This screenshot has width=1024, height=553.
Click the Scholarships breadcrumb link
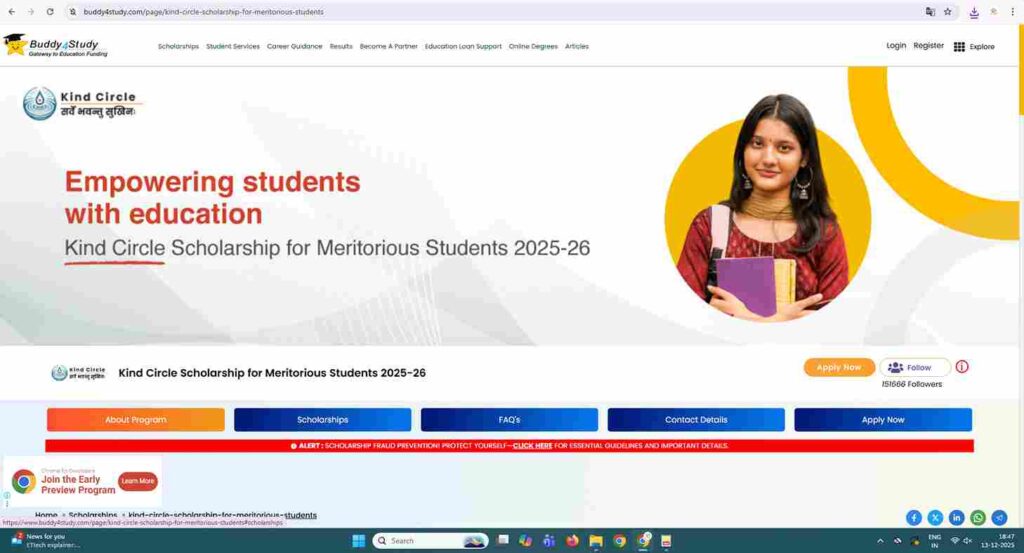click(x=93, y=515)
